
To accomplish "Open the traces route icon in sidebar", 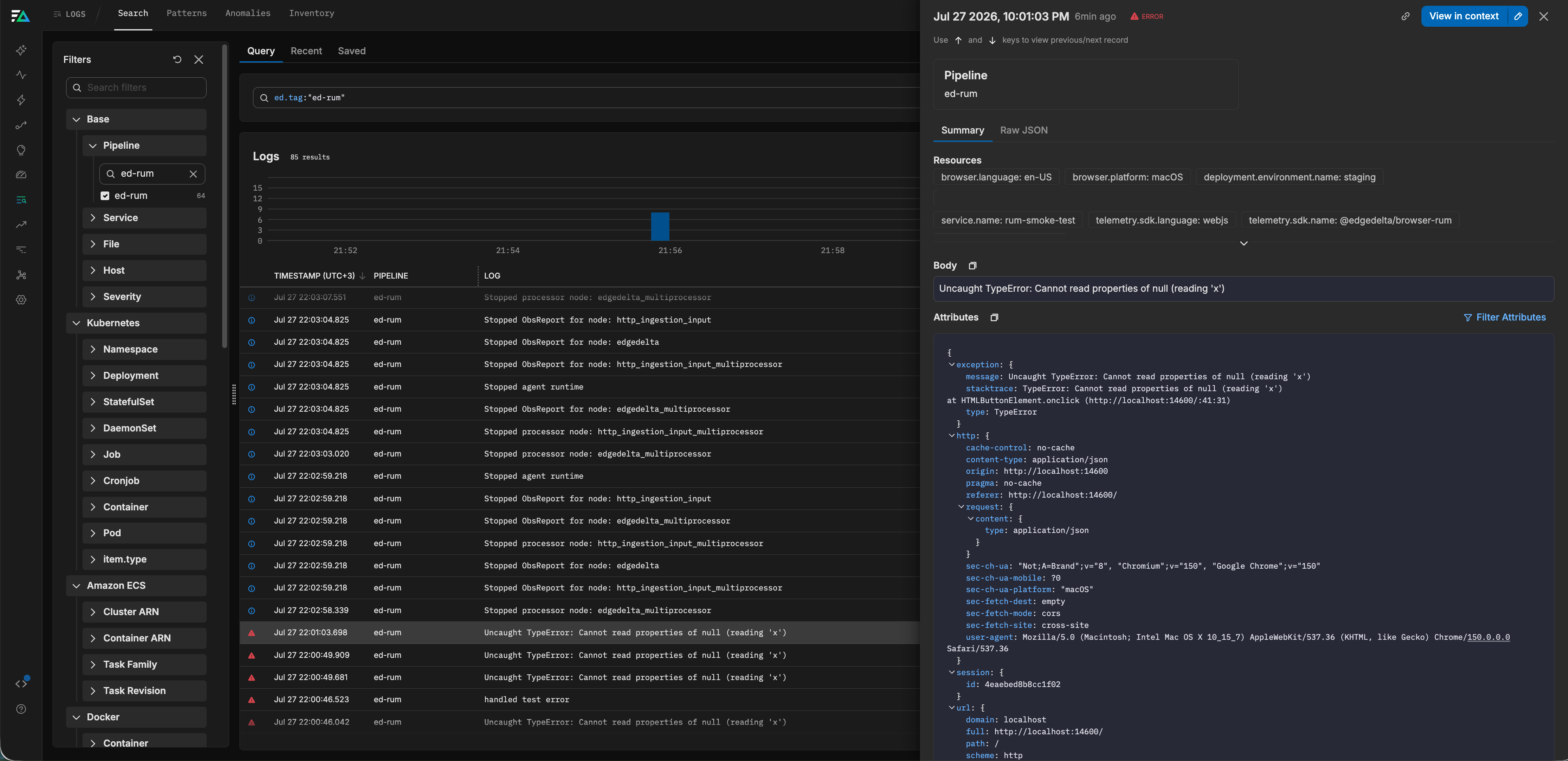I will [21, 125].
